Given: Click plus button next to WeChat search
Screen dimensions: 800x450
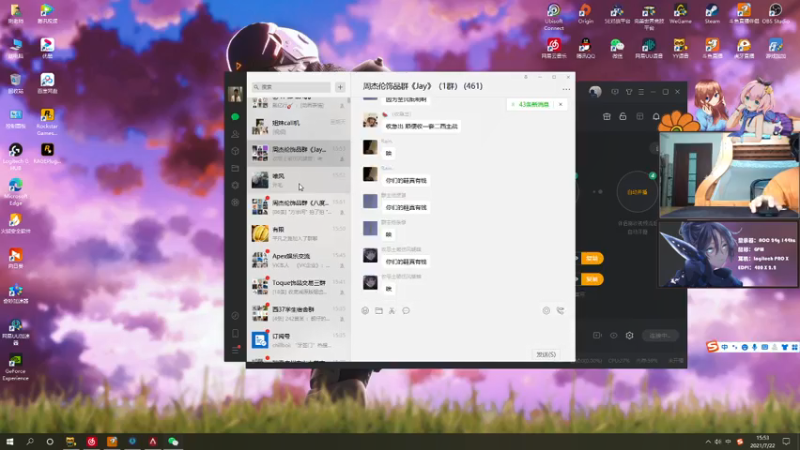Looking at the screenshot, I should pos(340,87).
